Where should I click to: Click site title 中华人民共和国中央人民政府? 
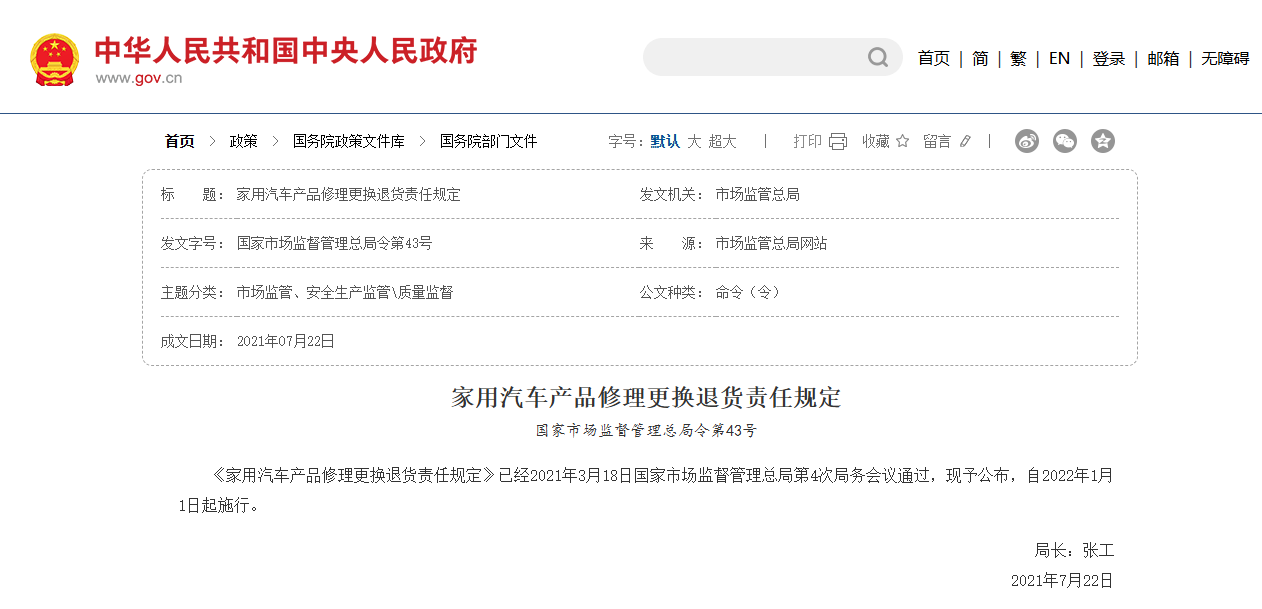(x=286, y=50)
